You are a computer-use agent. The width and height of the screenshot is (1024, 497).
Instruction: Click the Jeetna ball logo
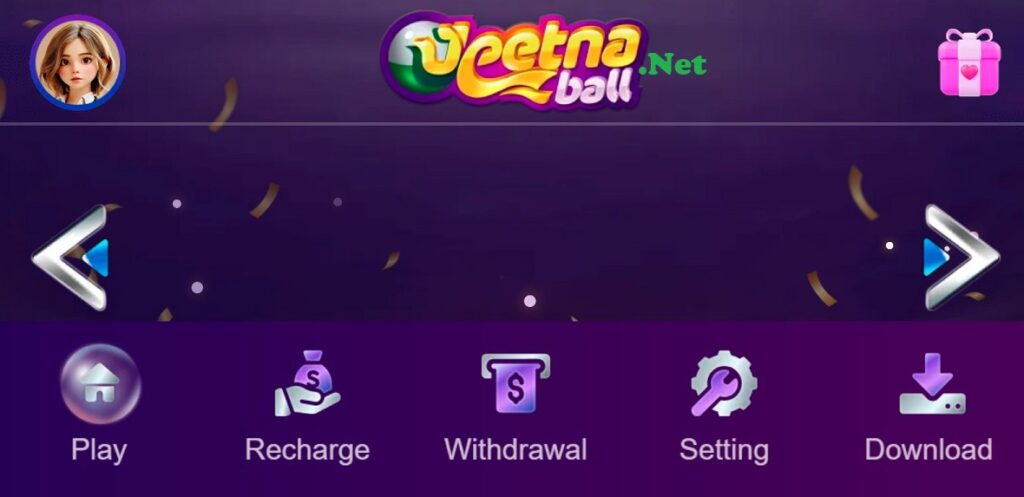[514, 61]
